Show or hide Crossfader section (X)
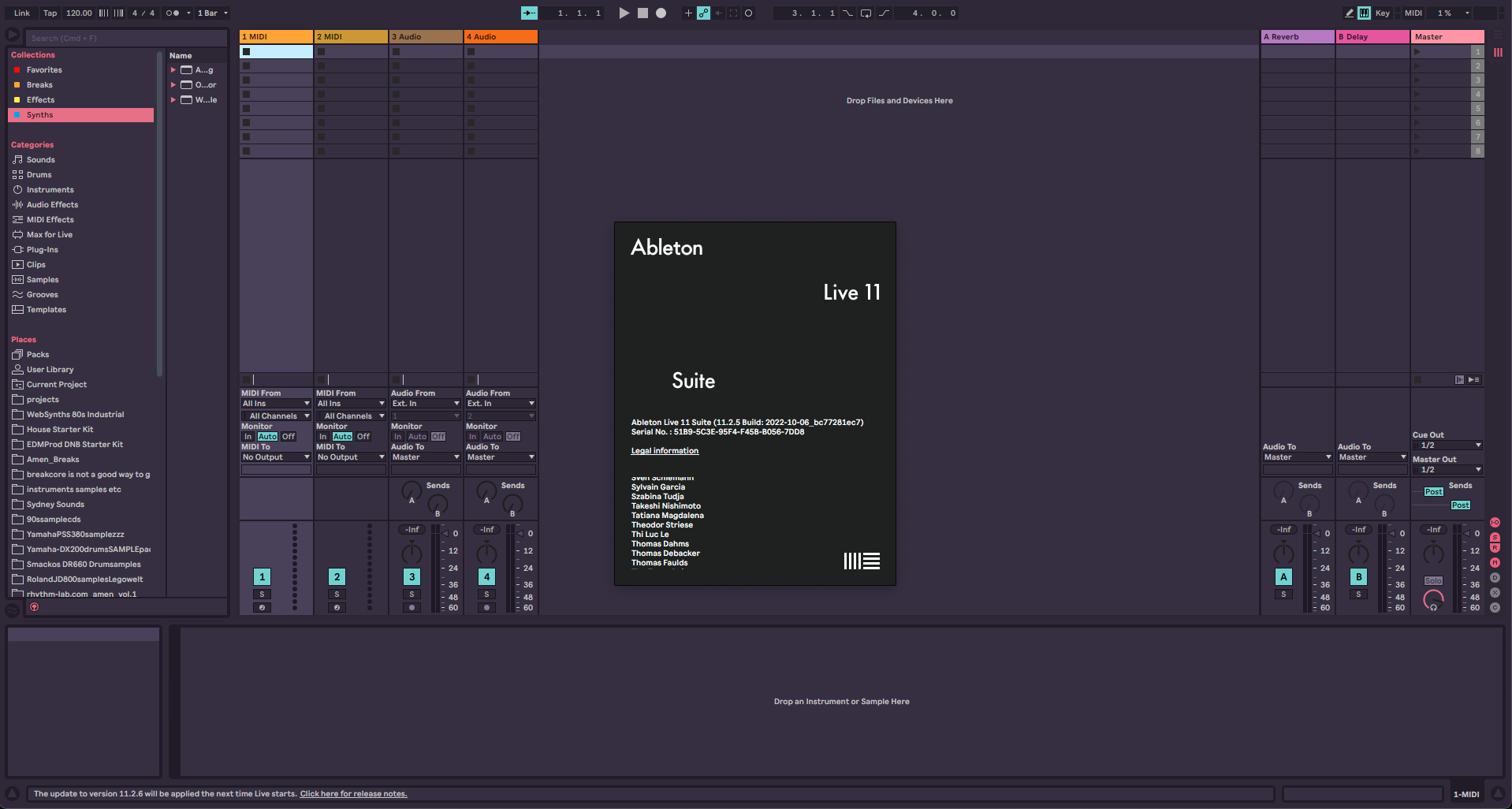Viewport: 1512px width, 809px height. pyautogui.click(x=1495, y=593)
